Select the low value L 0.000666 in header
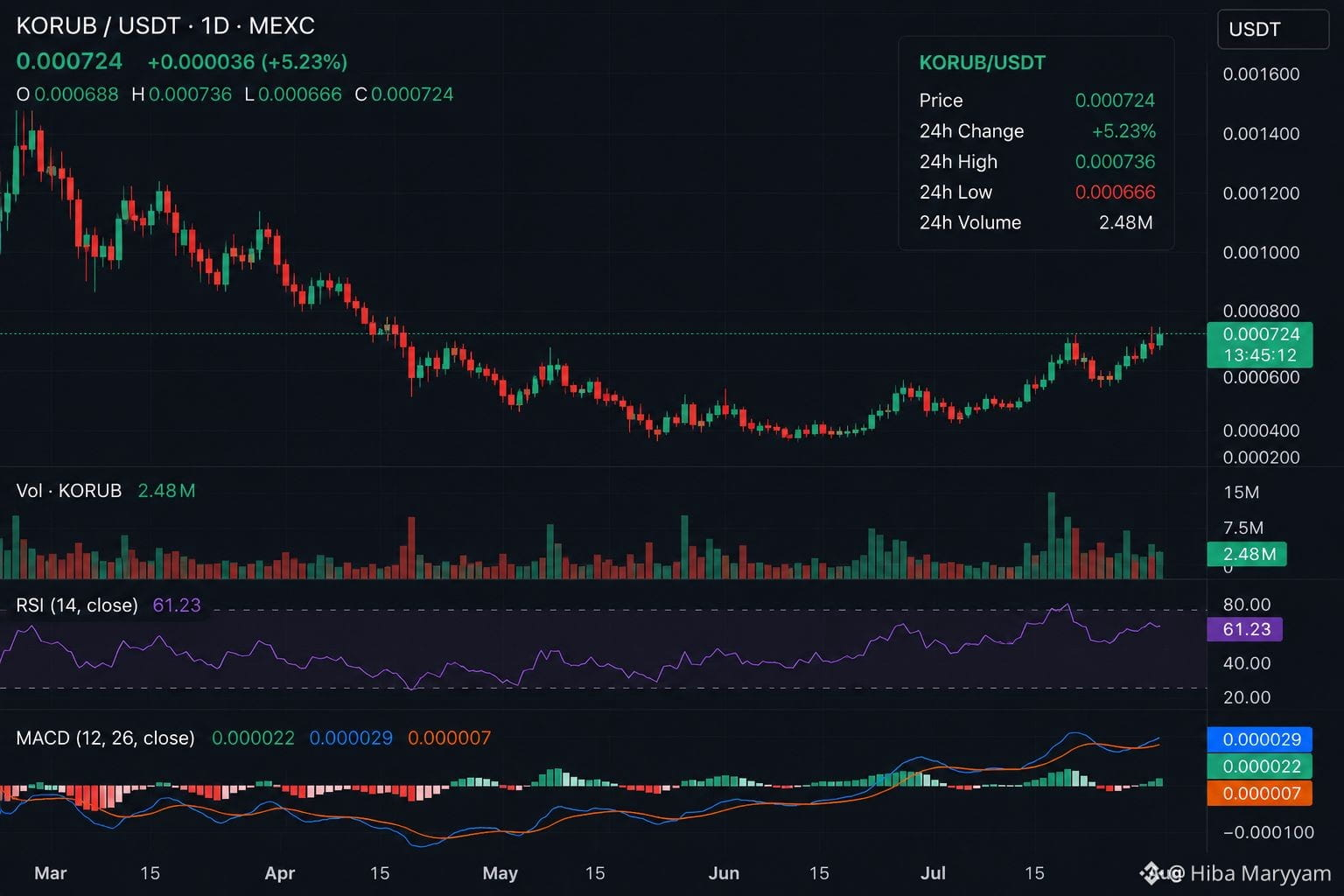Screen dimensions: 1344x896 (x=293, y=94)
